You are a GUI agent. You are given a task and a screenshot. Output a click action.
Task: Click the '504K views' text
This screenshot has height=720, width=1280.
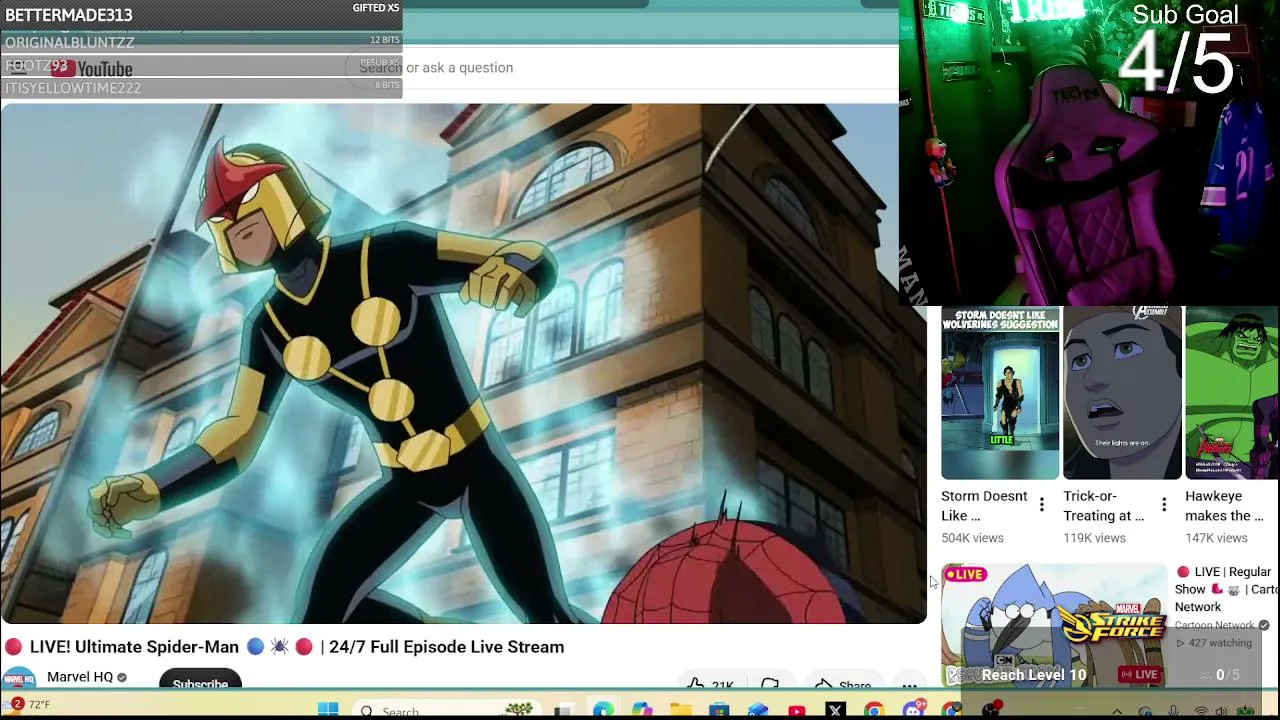[x=972, y=538]
